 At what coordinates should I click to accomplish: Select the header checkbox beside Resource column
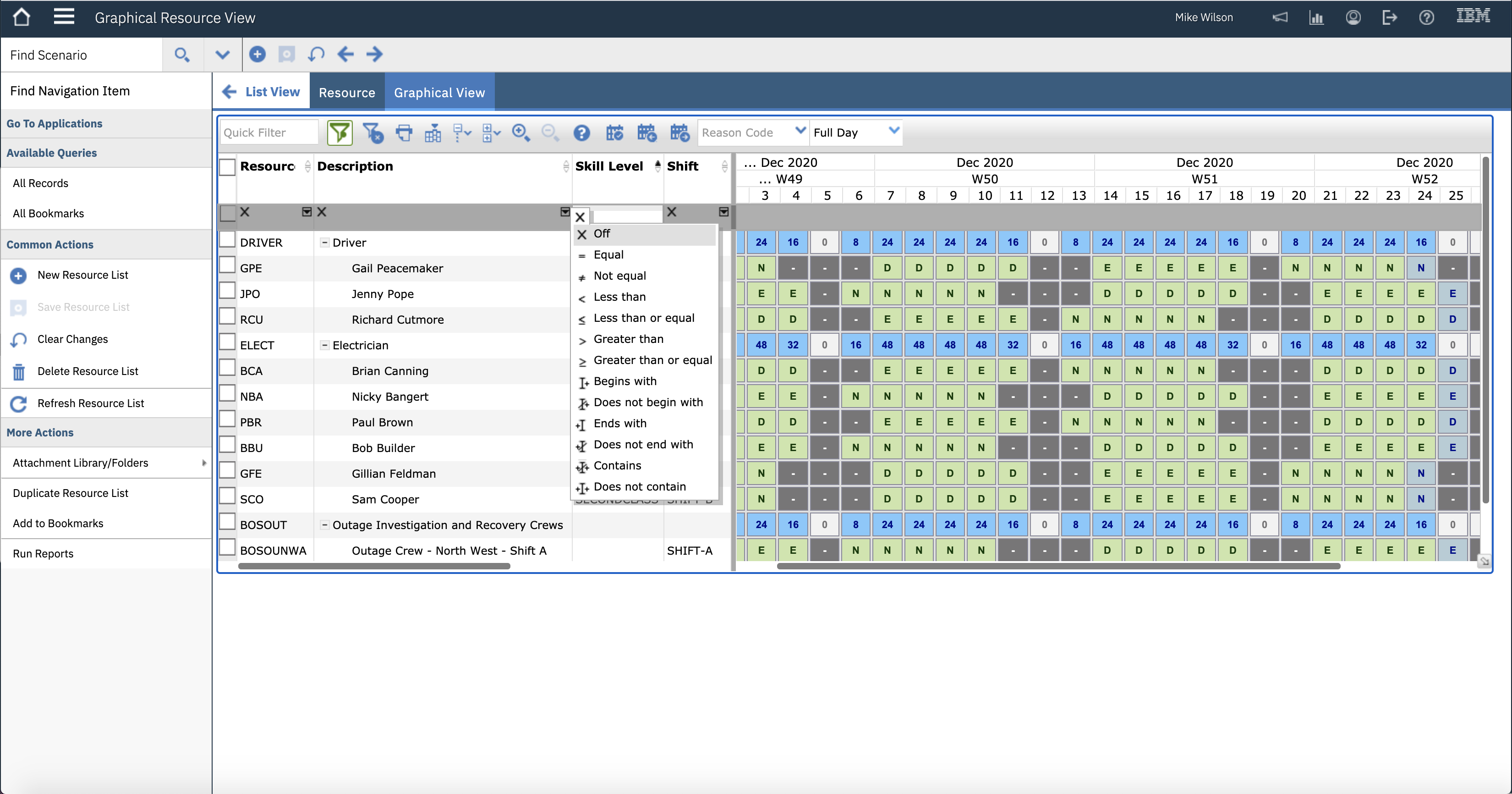click(x=226, y=167)
